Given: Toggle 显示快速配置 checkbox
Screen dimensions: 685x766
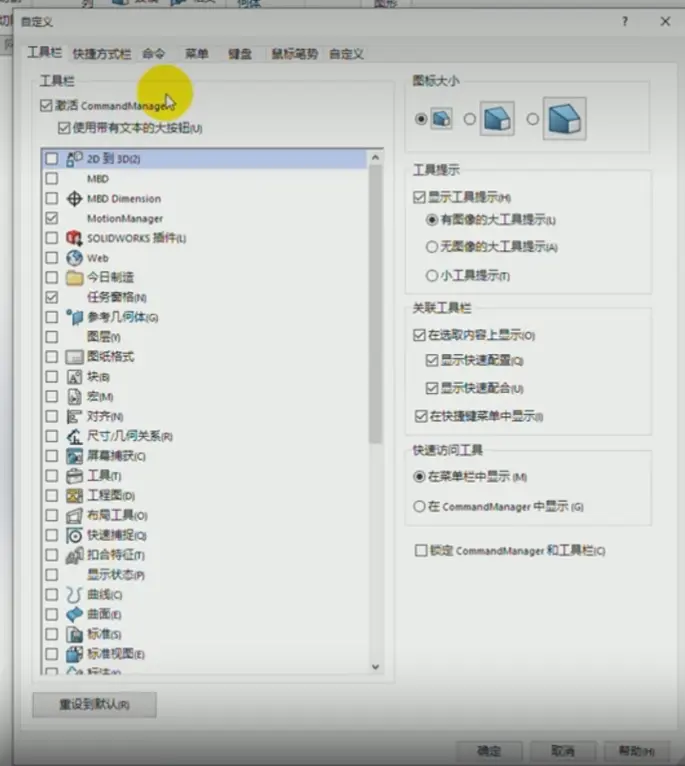Looking at the screenshot, I should tap(431, 361).
